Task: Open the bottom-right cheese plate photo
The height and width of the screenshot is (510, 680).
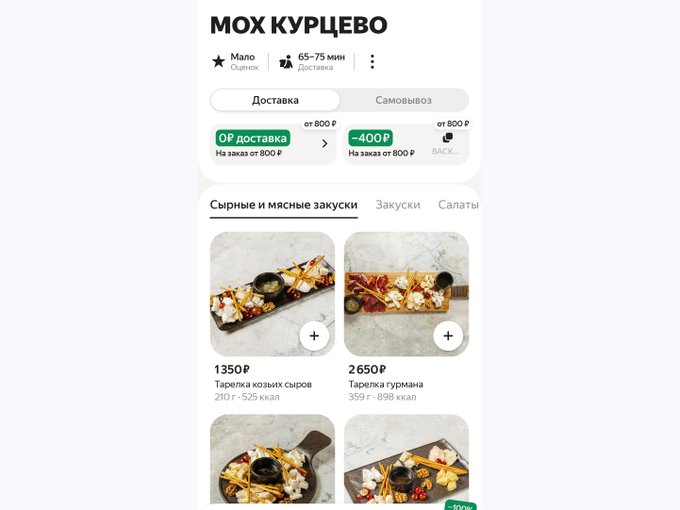Action: pos(406,460)
